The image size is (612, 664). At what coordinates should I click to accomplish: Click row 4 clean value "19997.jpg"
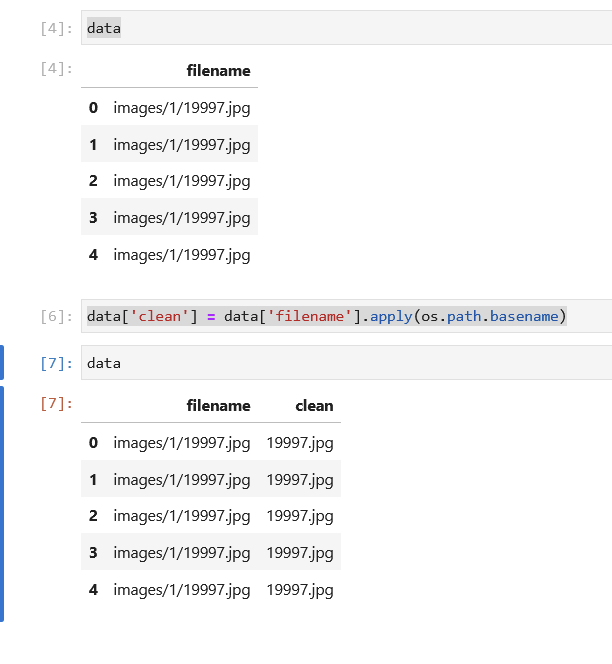(x=300, y=590)
